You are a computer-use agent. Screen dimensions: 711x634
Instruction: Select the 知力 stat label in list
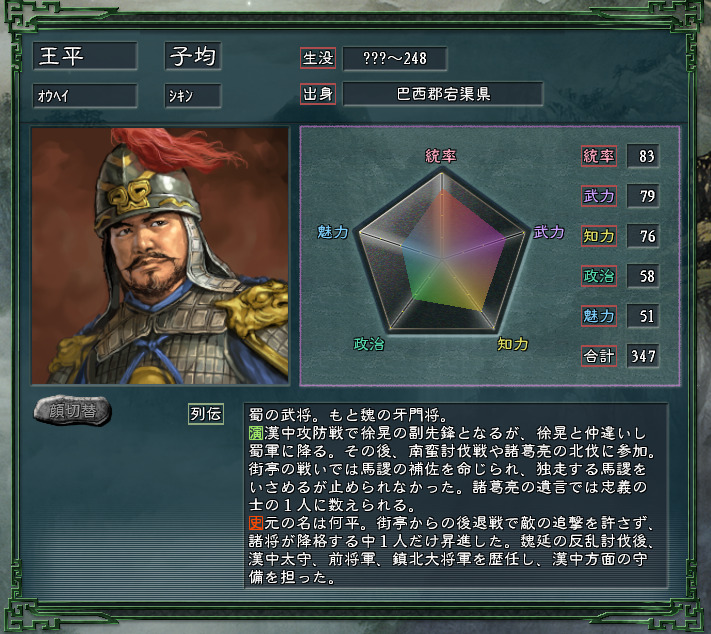pos(599,236)
